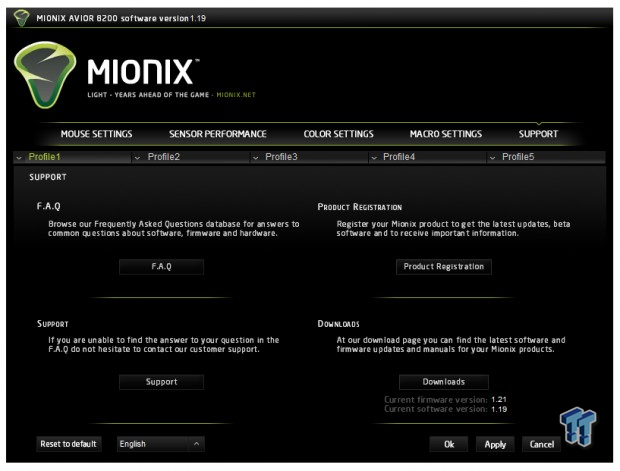Screen dimensions: 620x471
Task: Open the English language dropdown
Action: (x=161, y=444)
